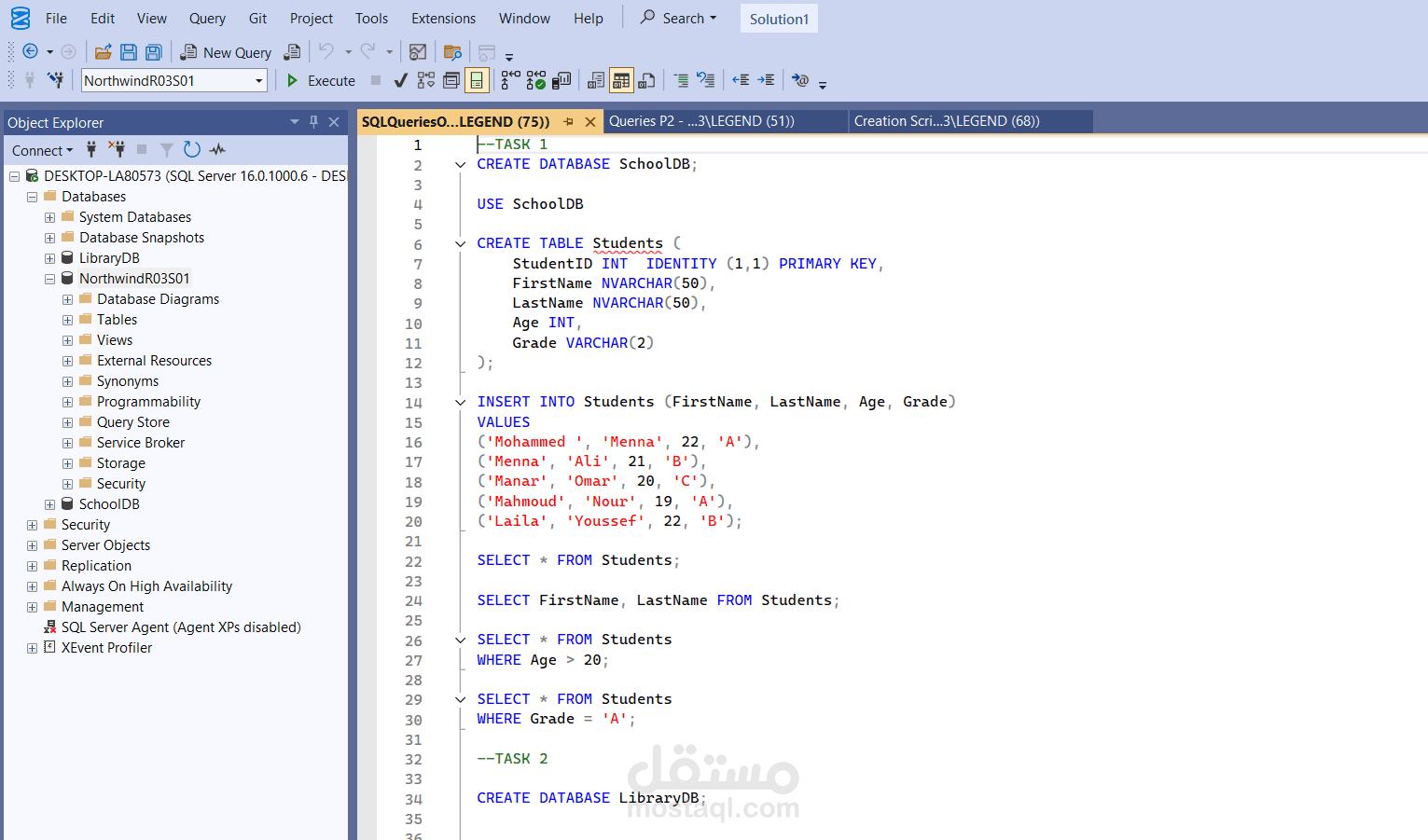Open the Query menu

pyautogui.click(x=207, y=19)
